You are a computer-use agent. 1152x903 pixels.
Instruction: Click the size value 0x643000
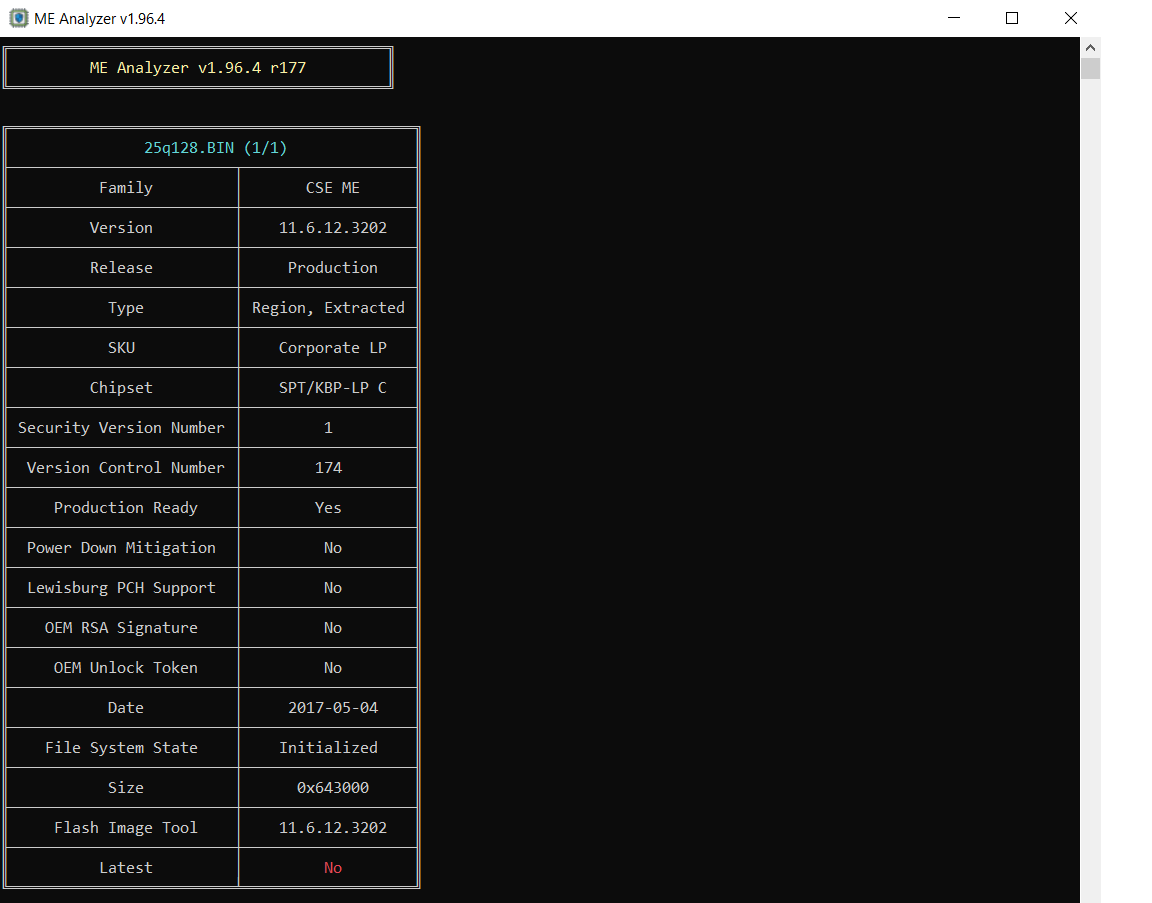point(333,788)
